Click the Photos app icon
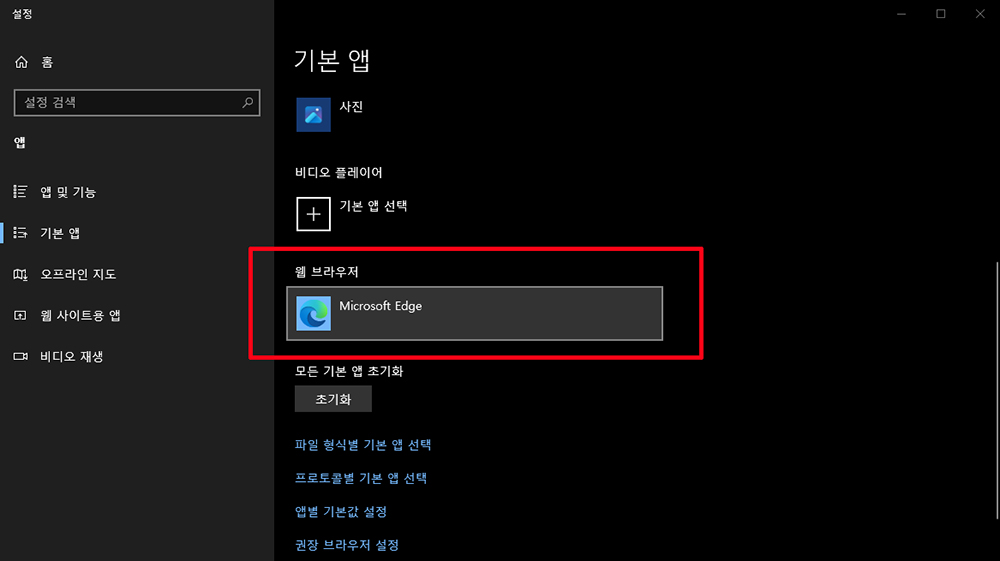The width and height of the screenshot is (1000, 561). [313, 115]
